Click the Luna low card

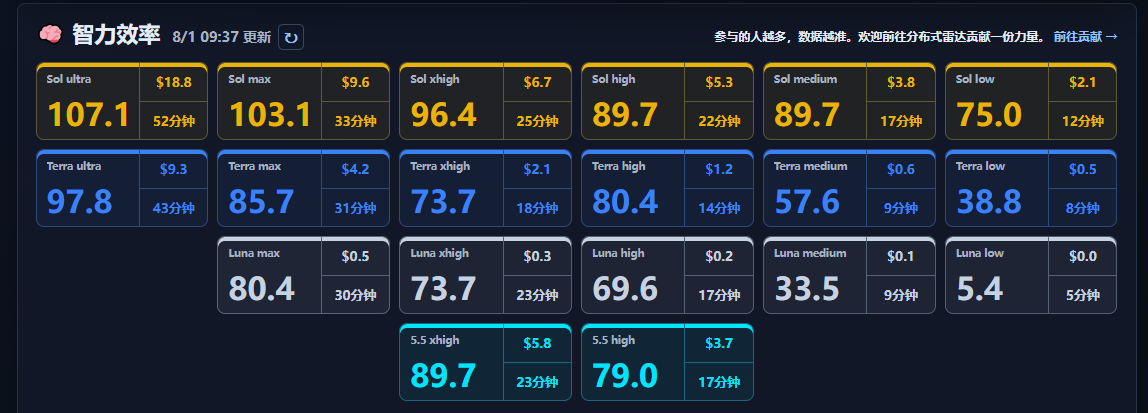(x=1031, y=275)
